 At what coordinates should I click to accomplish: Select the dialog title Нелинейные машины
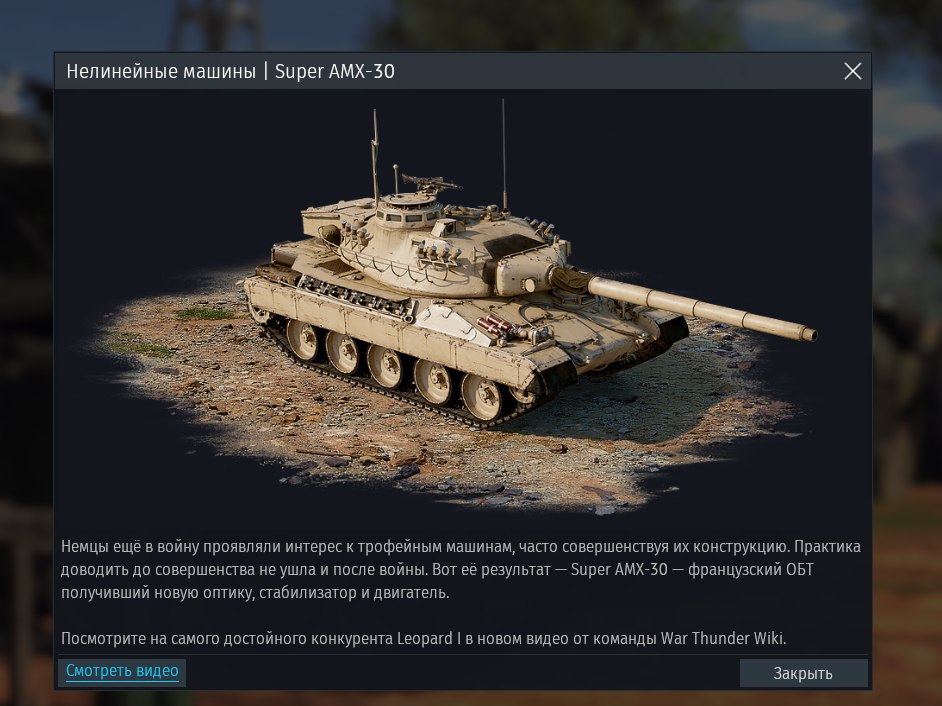click(x=161, y=71)
